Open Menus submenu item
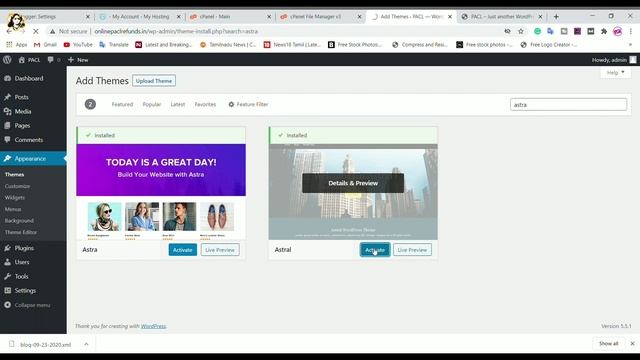 point(13,209)
